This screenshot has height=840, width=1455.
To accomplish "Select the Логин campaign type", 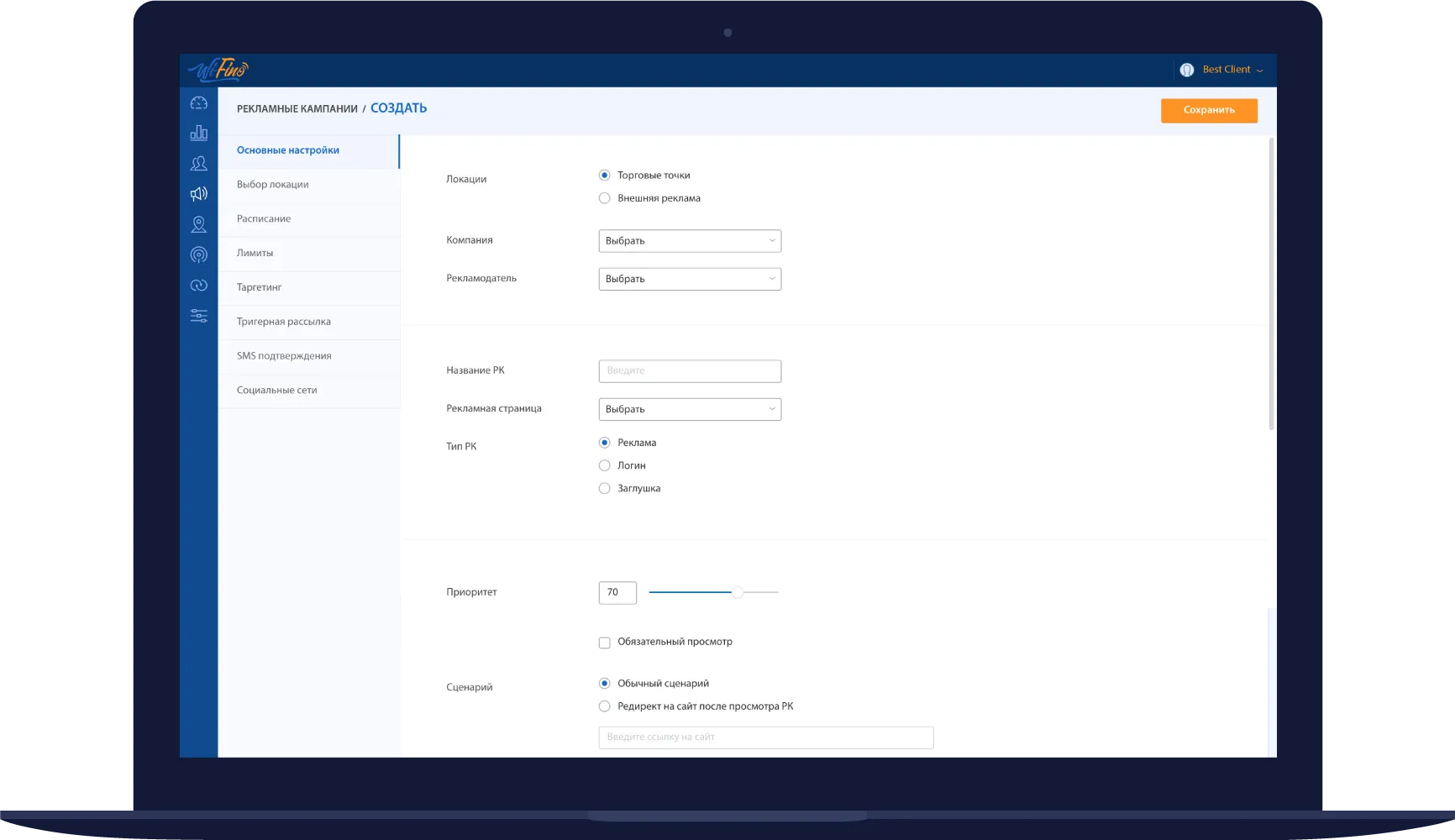I will tap(604, 465).
